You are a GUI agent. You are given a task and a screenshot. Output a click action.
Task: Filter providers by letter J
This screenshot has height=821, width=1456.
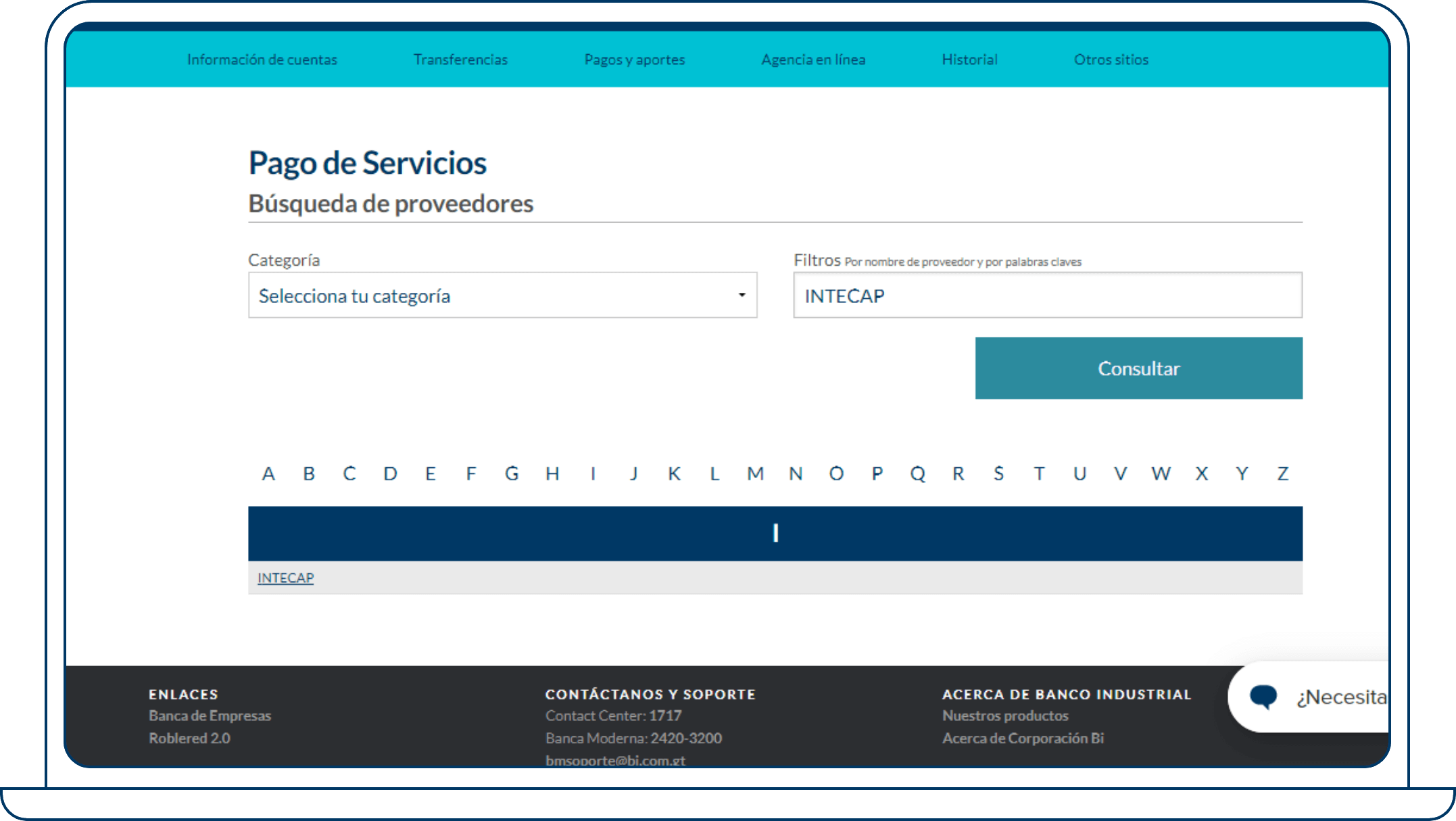[633, 473]
